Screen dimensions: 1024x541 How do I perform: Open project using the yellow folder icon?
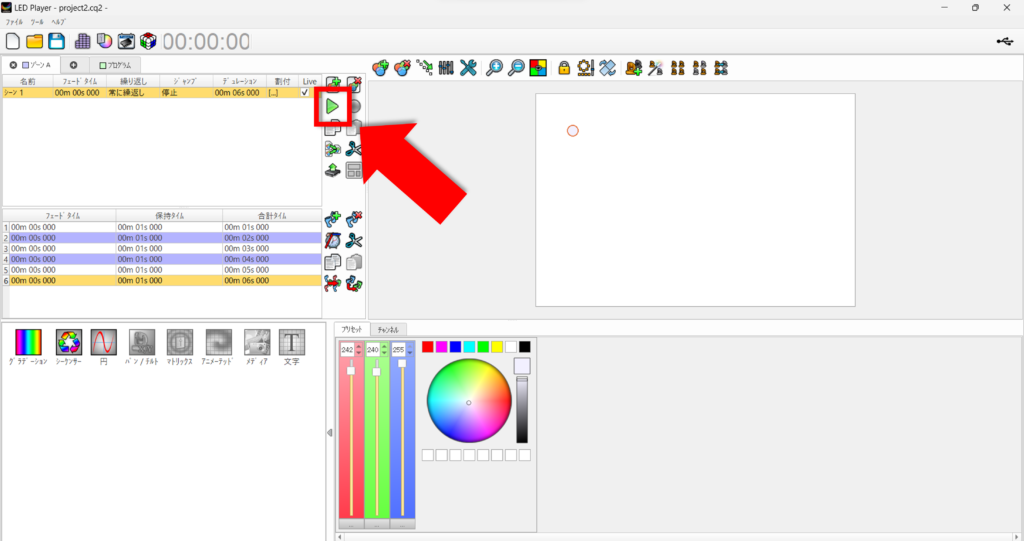click(35, 41)
